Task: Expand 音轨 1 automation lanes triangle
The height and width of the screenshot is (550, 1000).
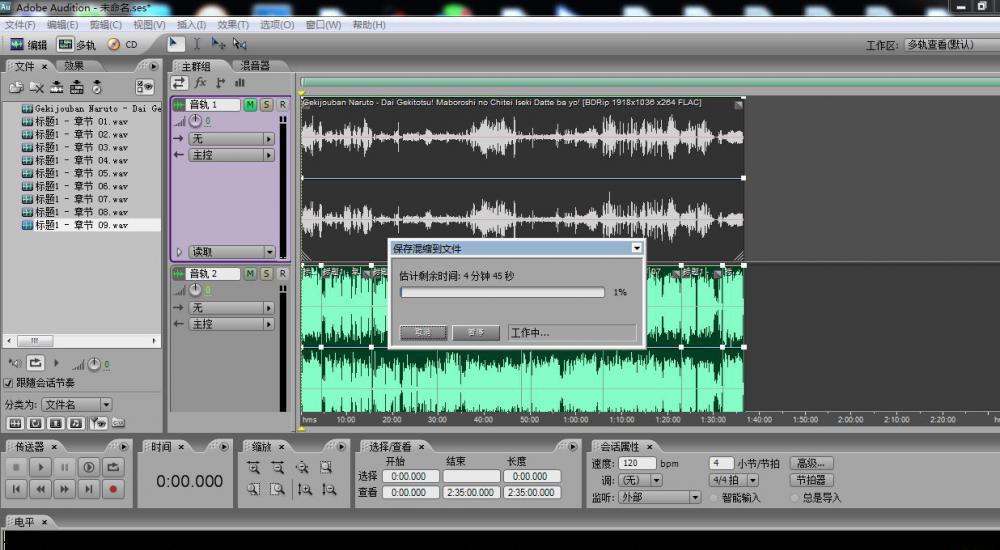Action: pyautogui.click(x=179, y=252)
